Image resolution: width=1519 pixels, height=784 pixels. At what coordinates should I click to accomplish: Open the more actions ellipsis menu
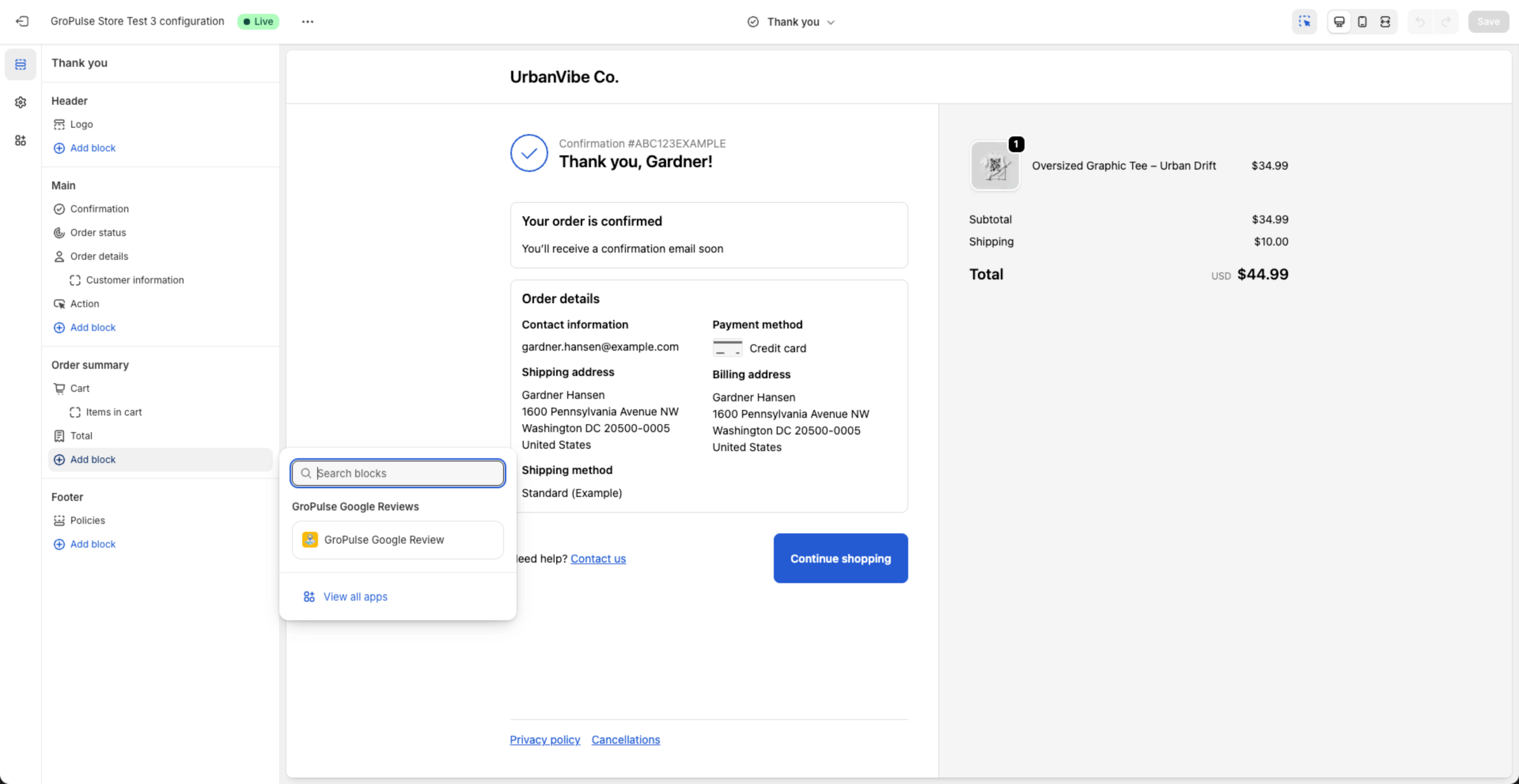coord(307,21)
